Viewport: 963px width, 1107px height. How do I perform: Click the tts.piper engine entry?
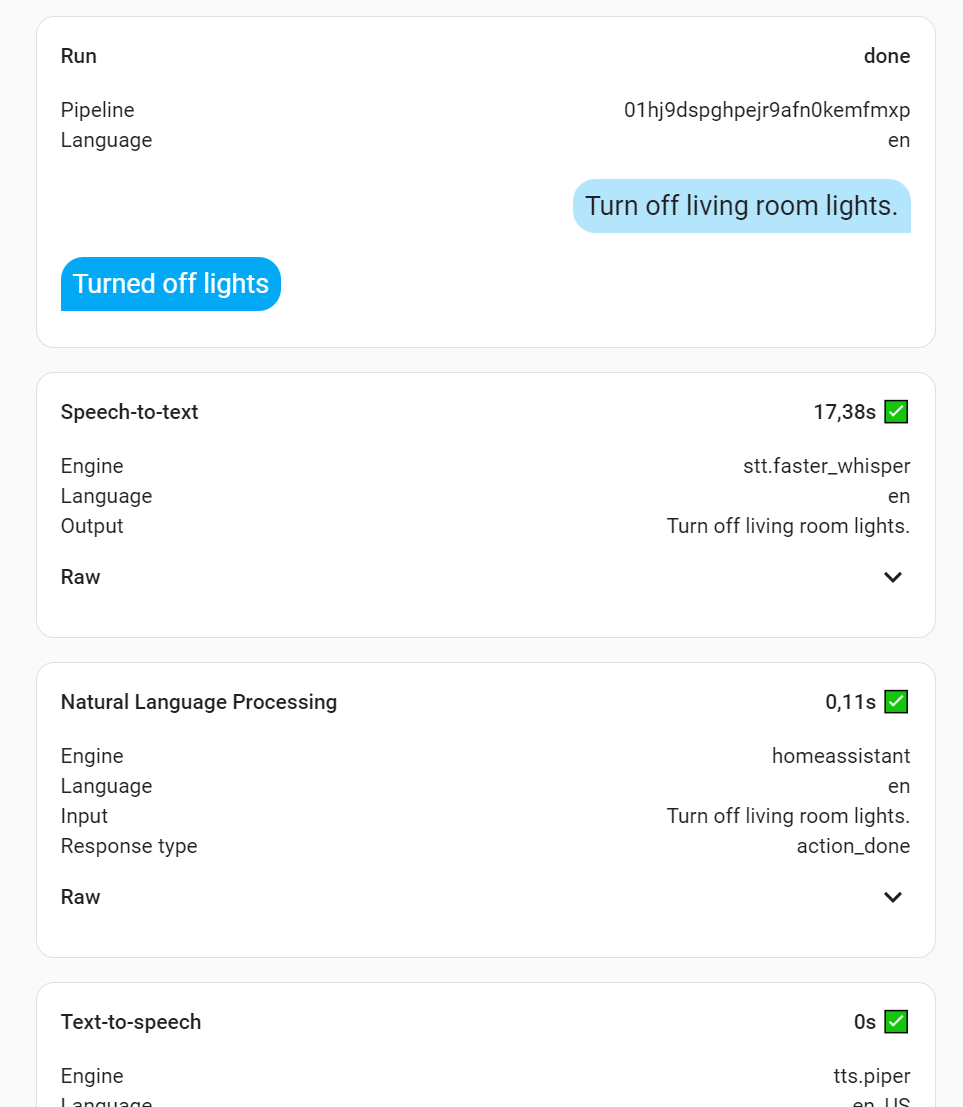point(870,1075)
